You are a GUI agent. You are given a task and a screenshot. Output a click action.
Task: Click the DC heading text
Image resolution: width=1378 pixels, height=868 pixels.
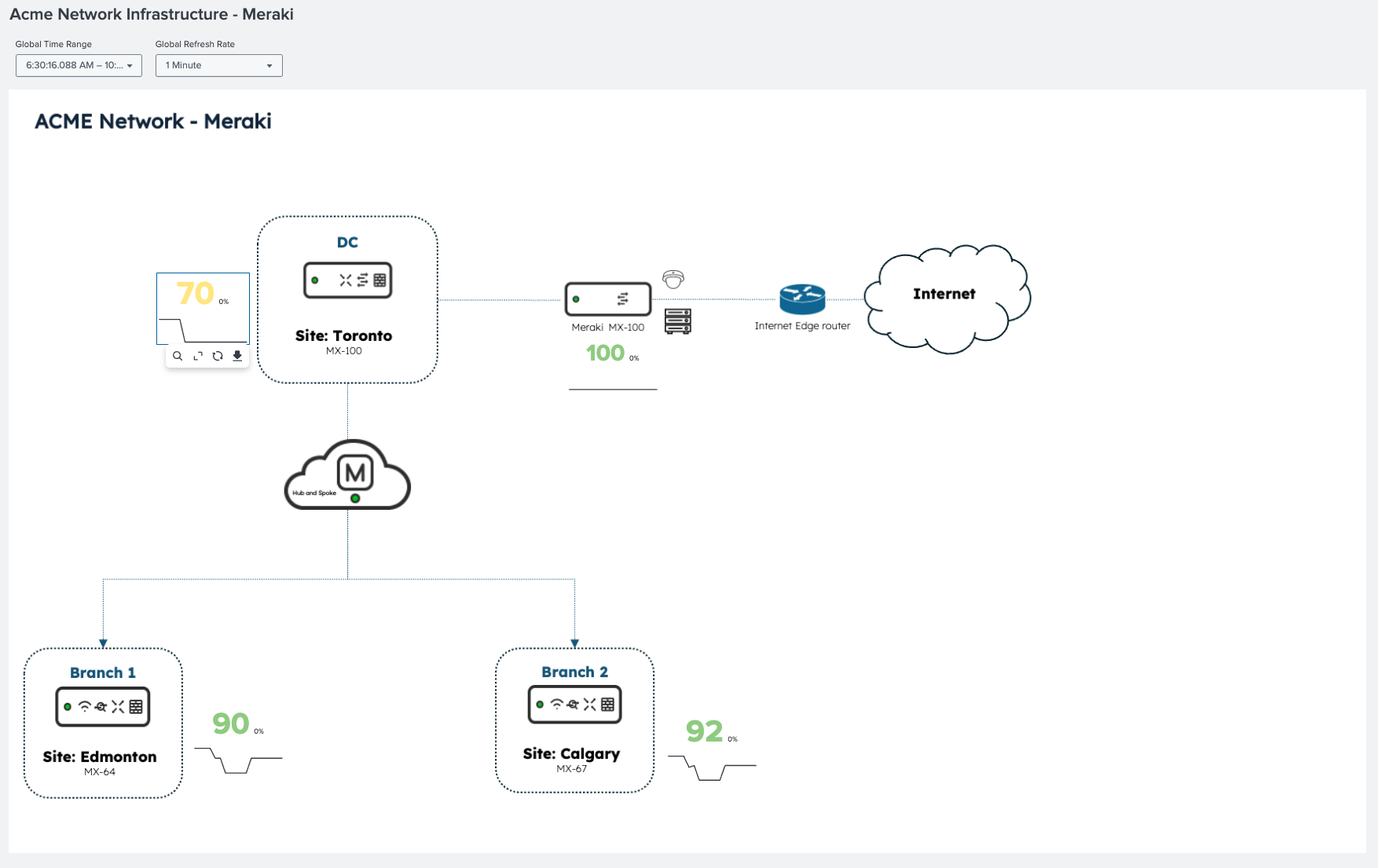(x=347, y=243)
